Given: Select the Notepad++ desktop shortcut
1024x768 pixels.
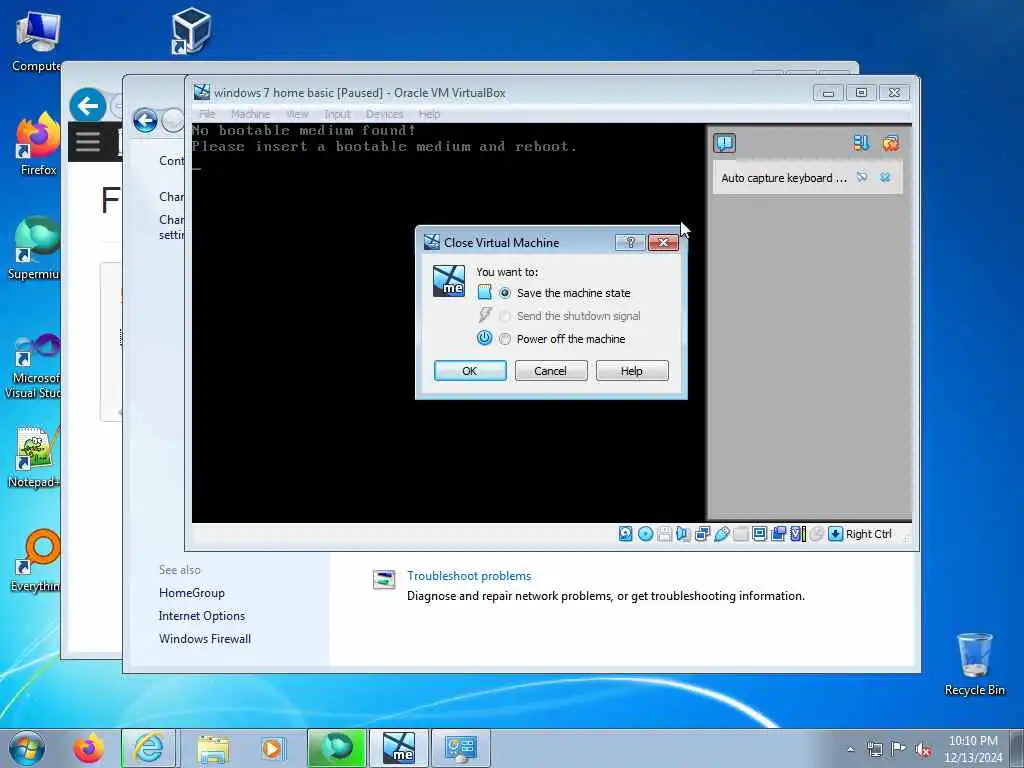Looking at the screenshot, I should (34, 457).
